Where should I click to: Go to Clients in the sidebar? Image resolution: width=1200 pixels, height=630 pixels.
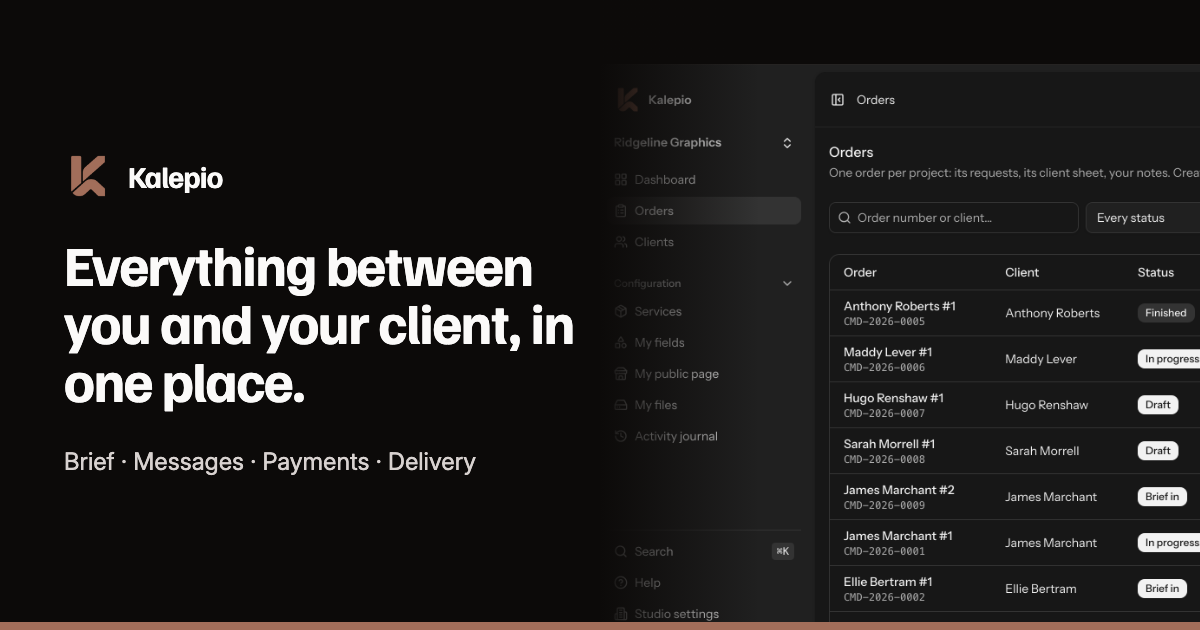[704, 242]
